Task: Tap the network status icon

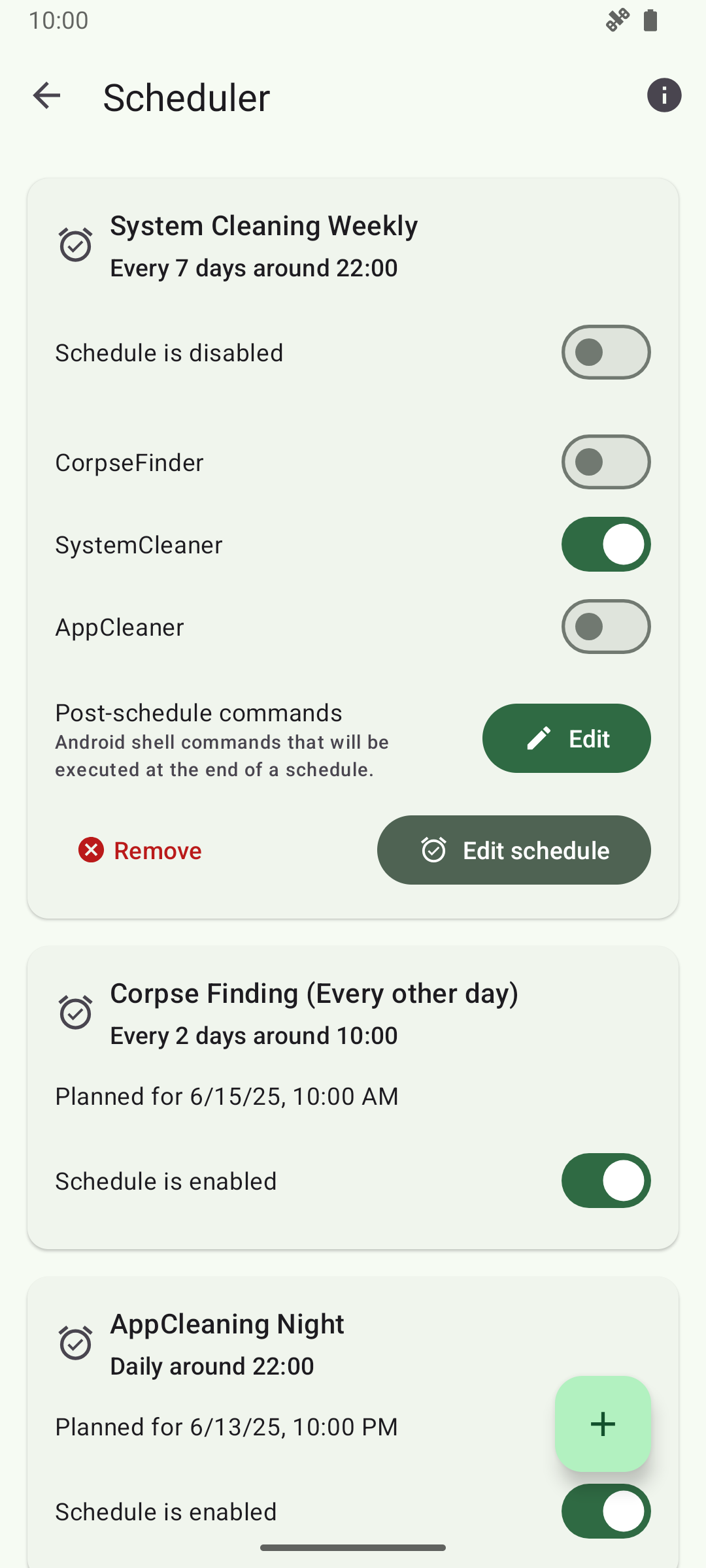Action: [x=617, y=20]
